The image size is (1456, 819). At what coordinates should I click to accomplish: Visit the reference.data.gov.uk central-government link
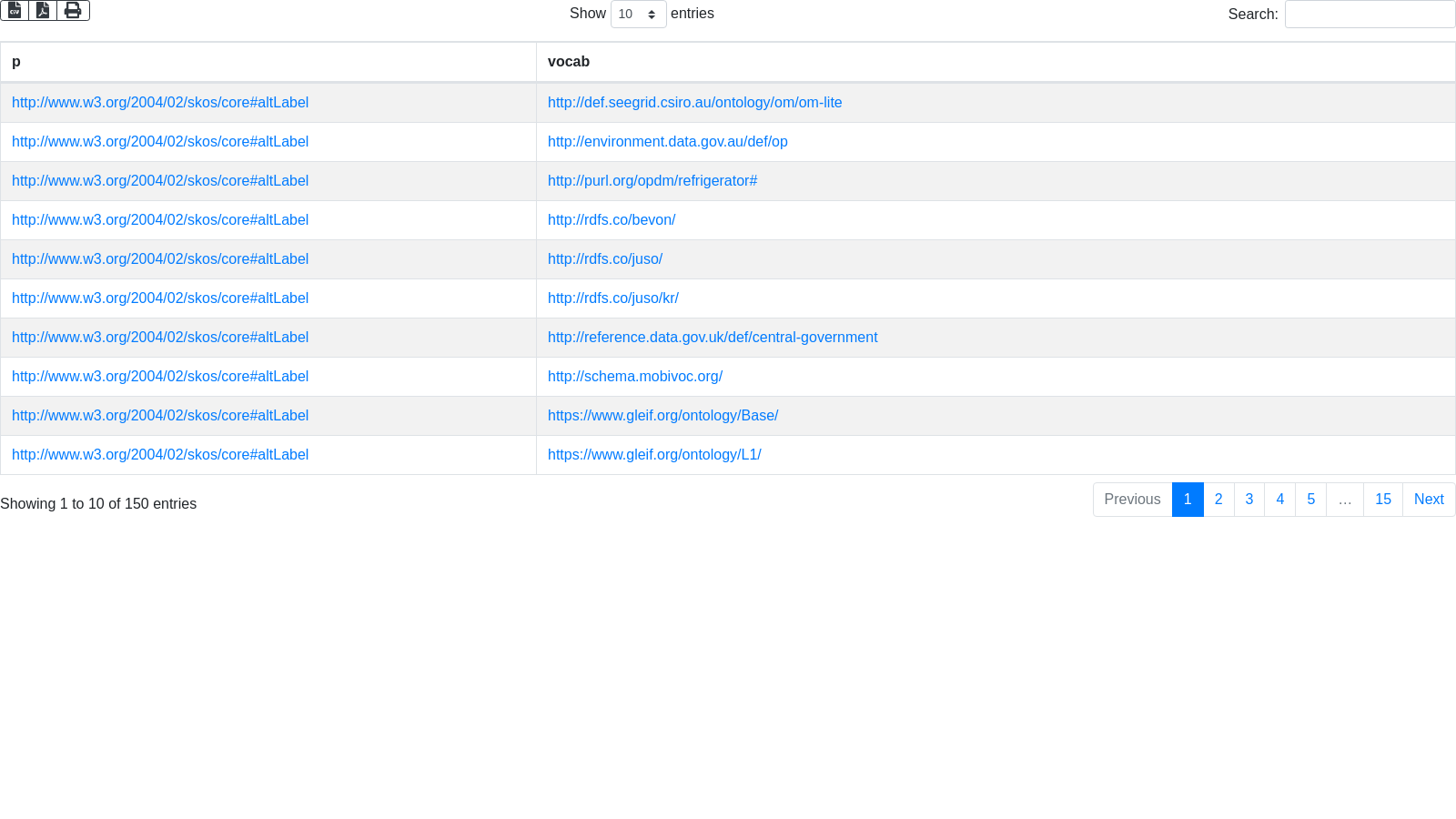point(712,338)
